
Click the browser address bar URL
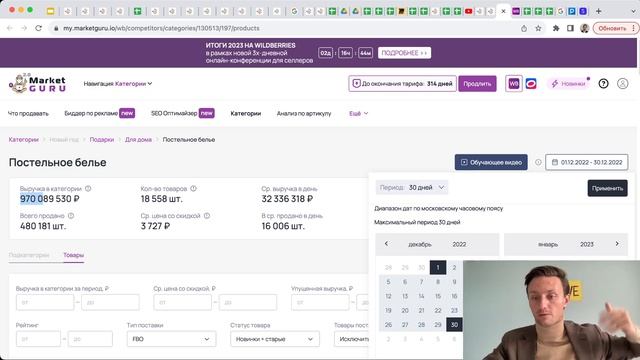pos(161,28)
